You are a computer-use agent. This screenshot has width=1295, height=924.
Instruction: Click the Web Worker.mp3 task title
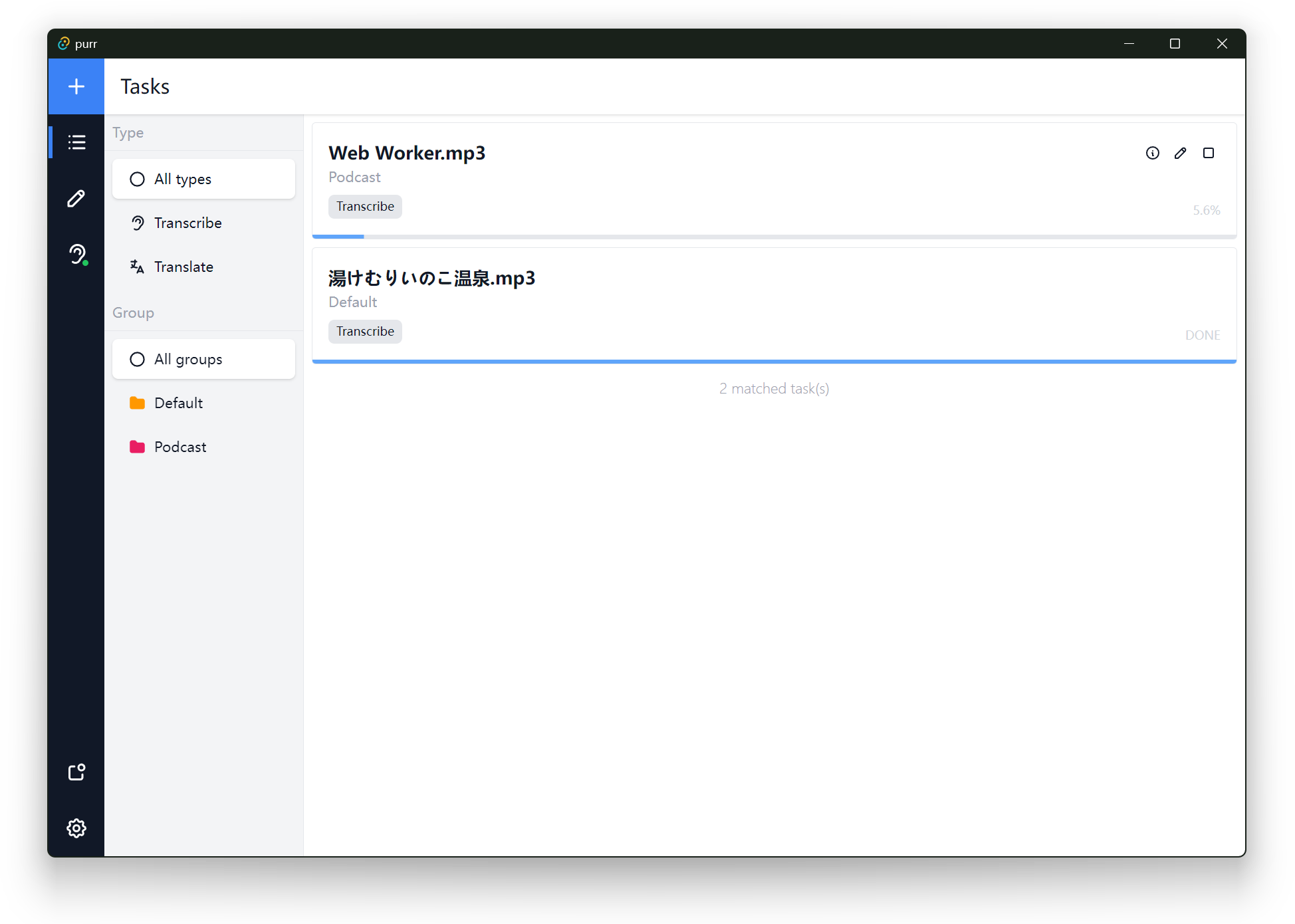tap(407, 153)
